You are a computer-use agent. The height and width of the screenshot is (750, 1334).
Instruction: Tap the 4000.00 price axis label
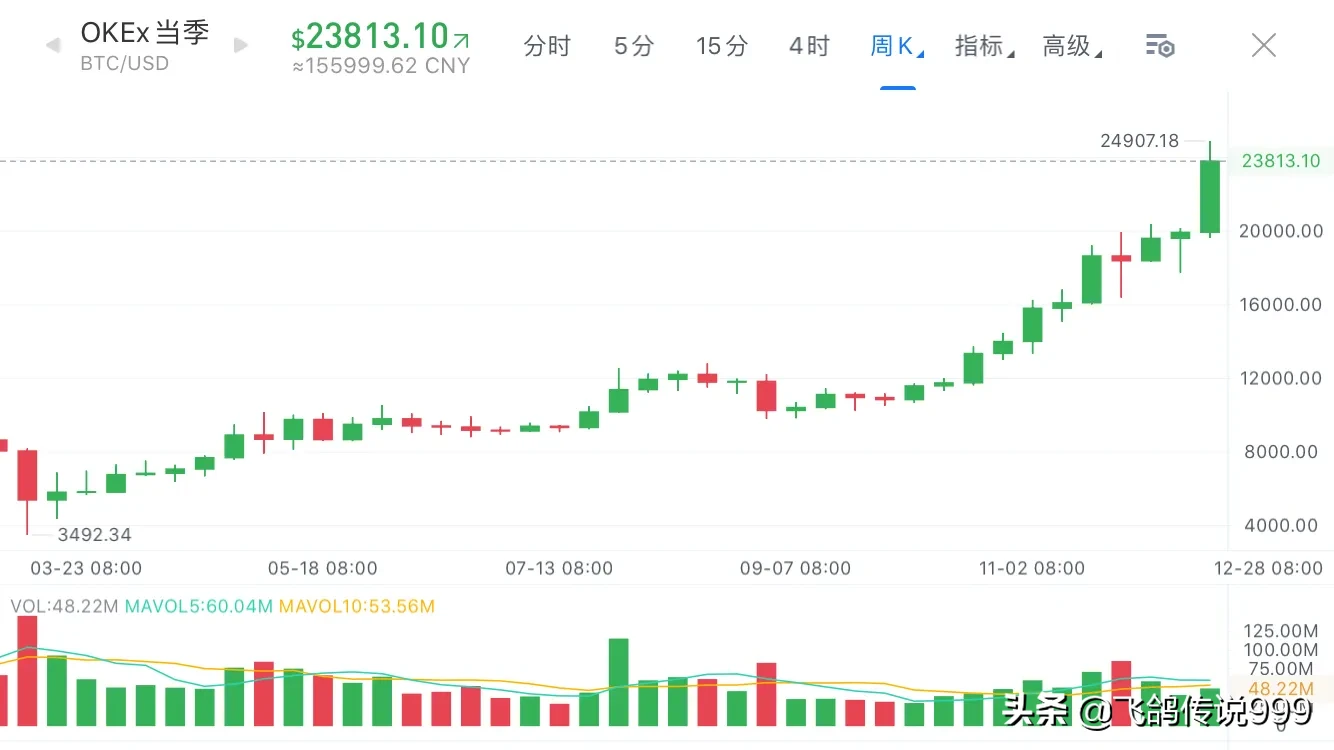(1281, 525)
